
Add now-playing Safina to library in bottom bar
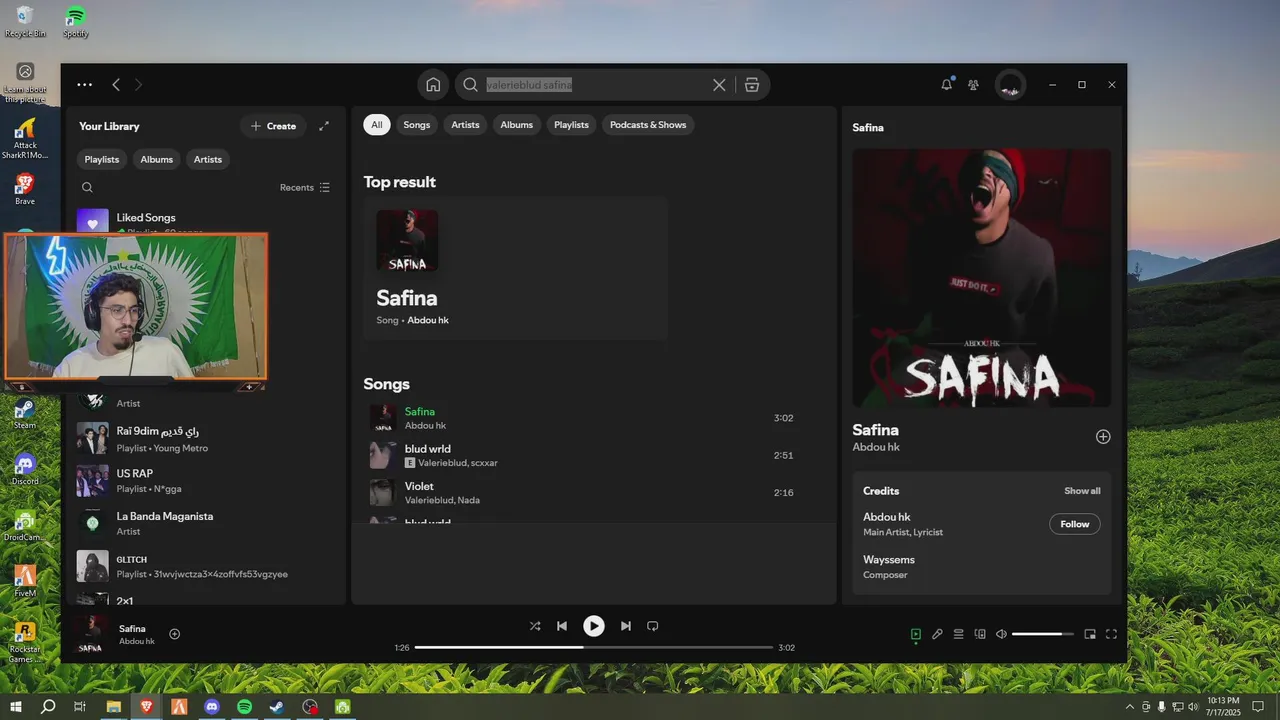(x=175, y=634)
